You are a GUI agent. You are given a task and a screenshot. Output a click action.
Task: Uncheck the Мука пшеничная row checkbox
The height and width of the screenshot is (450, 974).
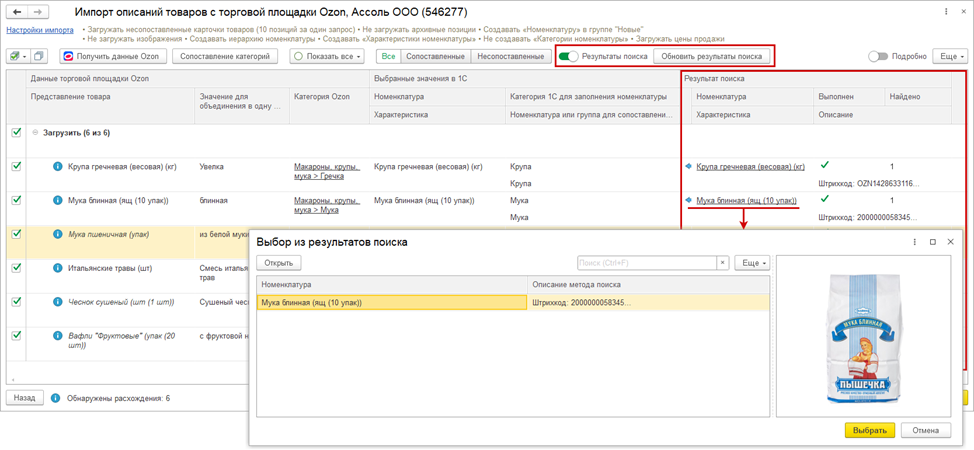pyautogui.click(x=16, y=234)
